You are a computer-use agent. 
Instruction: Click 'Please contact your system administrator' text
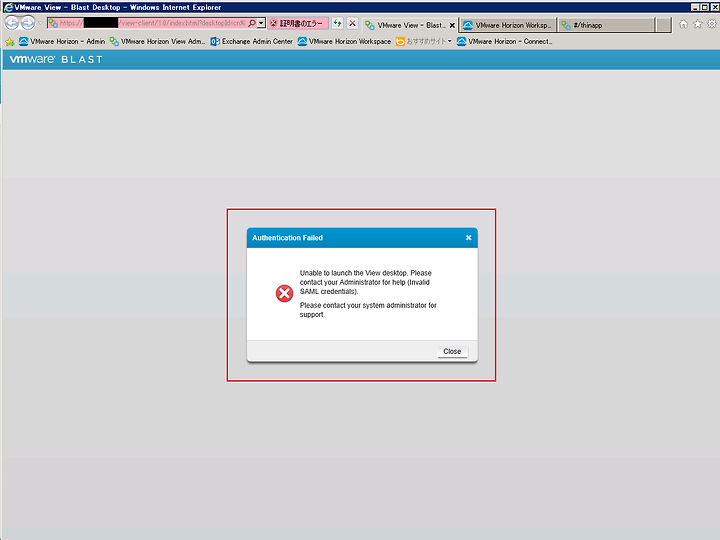[x=368, y=310]
